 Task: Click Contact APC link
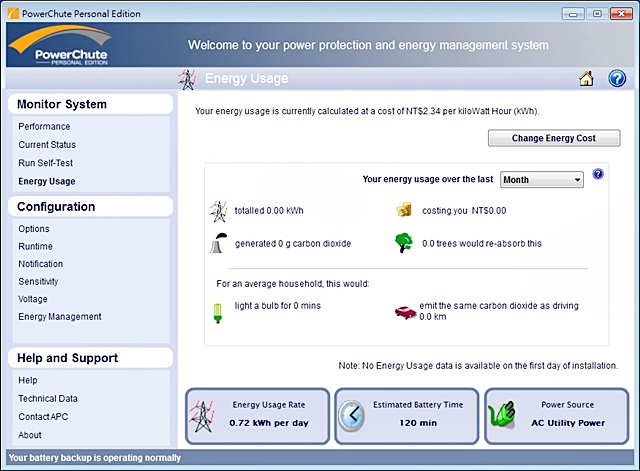pyautogui.click(x=43, y=417)
